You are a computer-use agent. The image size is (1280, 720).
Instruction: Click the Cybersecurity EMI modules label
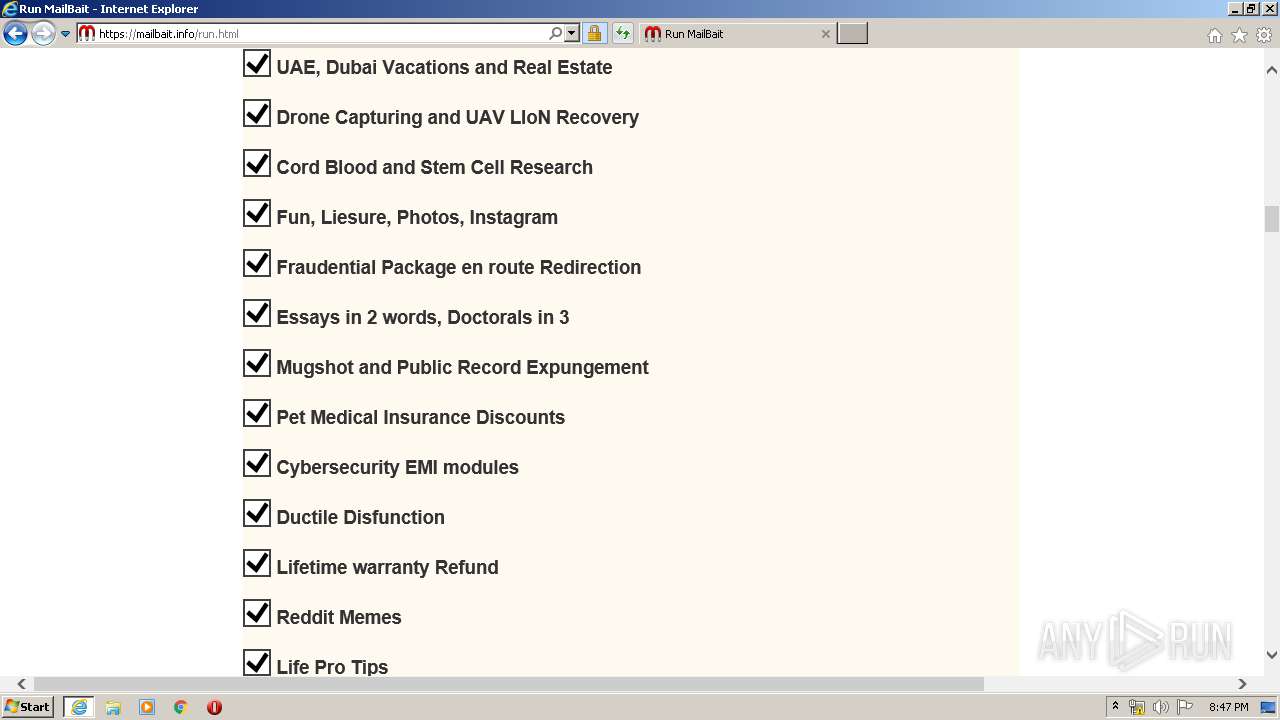click(x=397, y=467)
